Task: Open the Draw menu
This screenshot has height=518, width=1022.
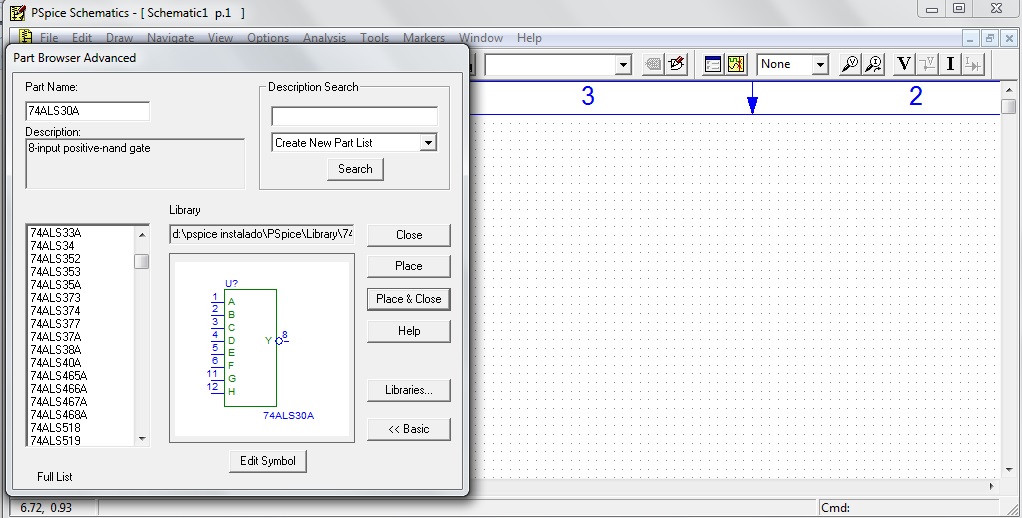Action: [119, 38]
